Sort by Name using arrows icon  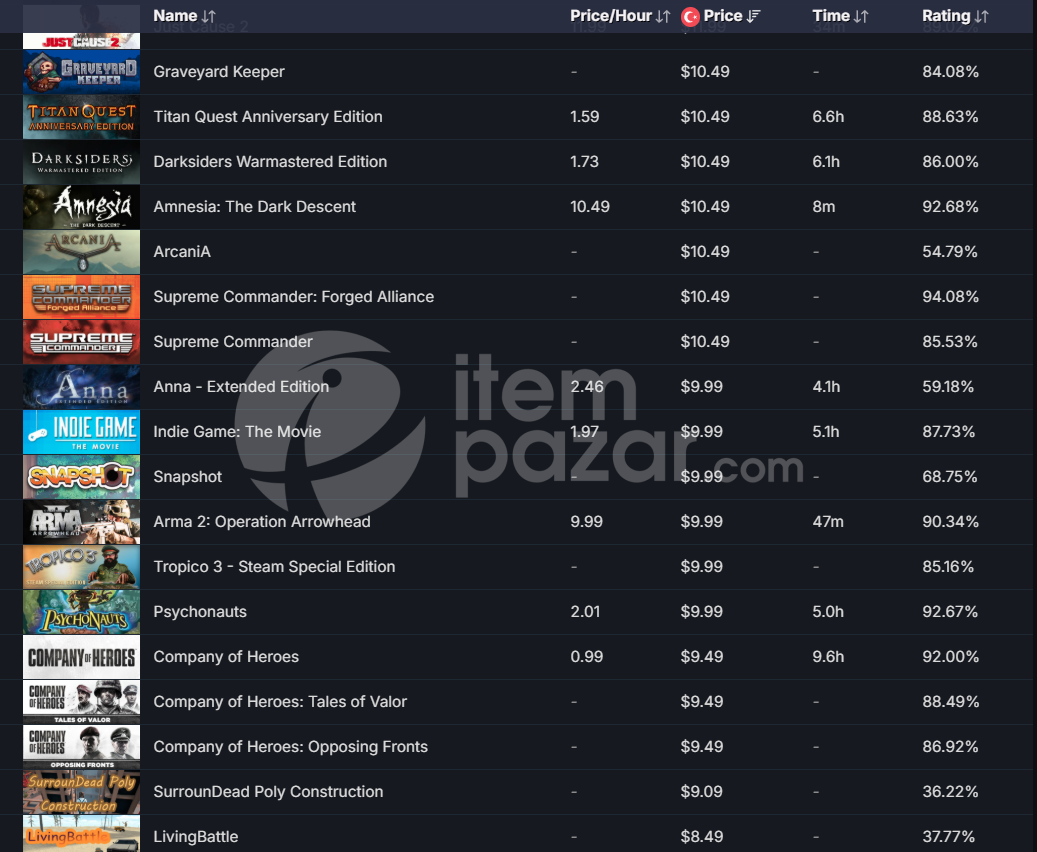209,17
